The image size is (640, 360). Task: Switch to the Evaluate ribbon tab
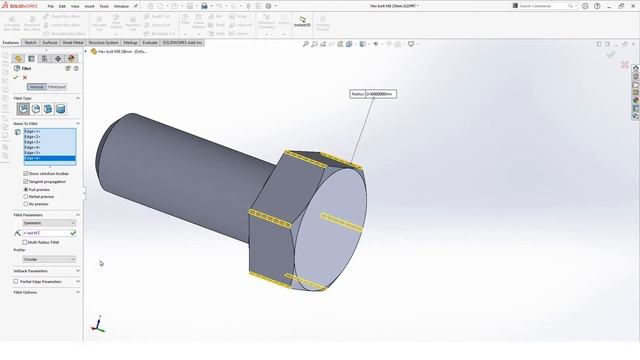click(x=150, y=43)
